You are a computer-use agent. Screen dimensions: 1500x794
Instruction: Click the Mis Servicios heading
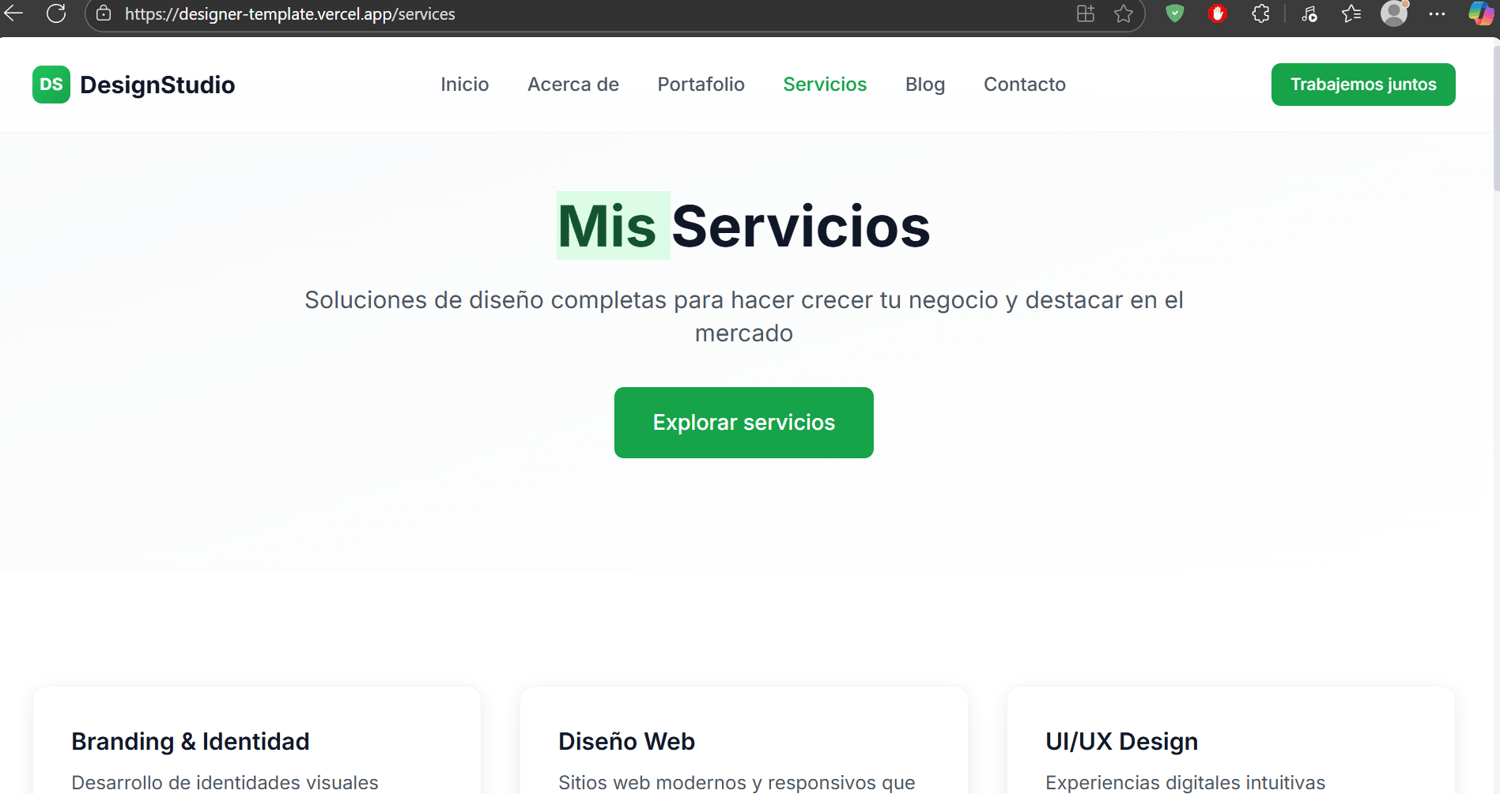click(x=744, y=226)
